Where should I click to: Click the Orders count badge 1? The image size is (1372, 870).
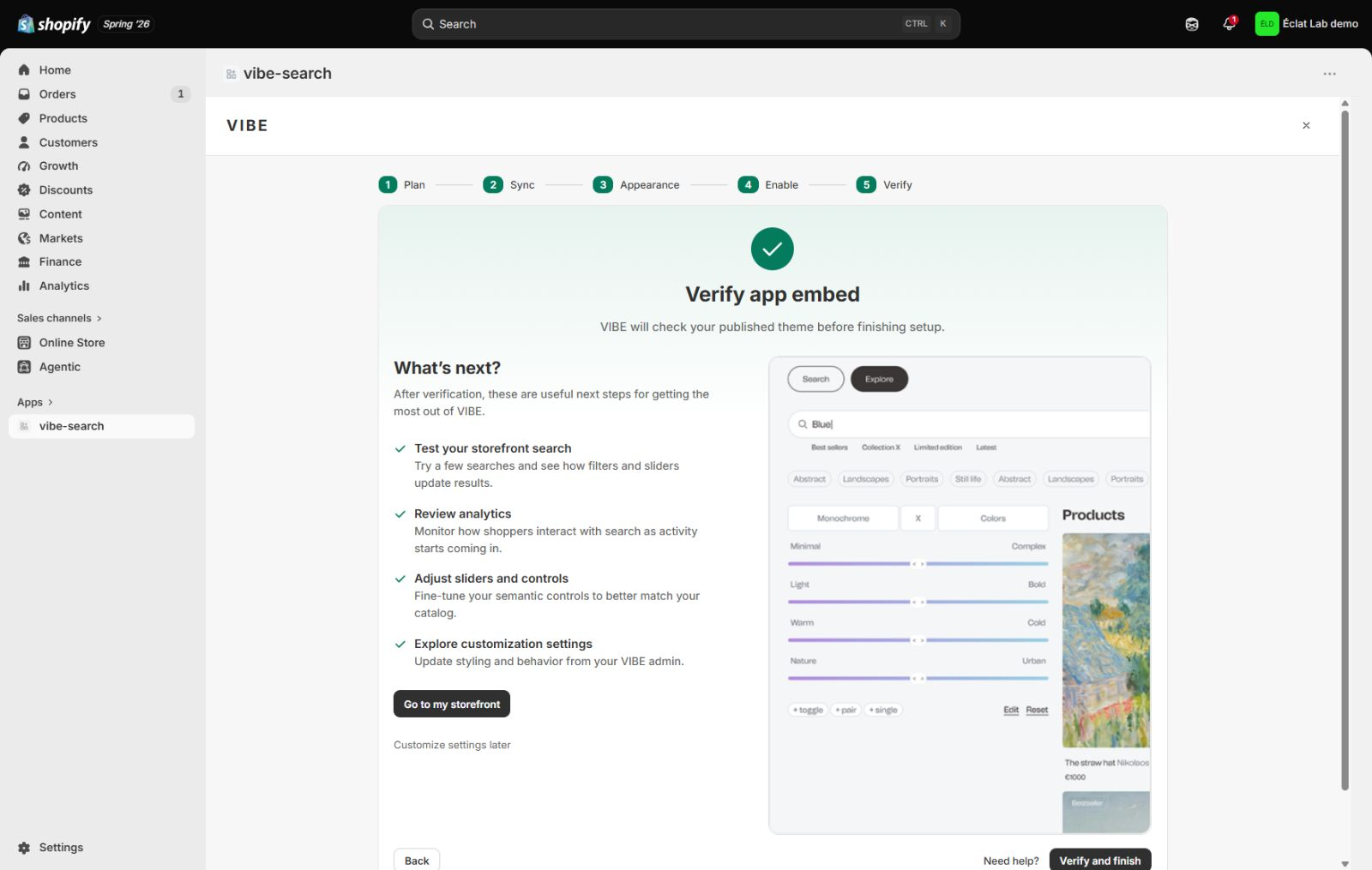[x=180, y=94]
